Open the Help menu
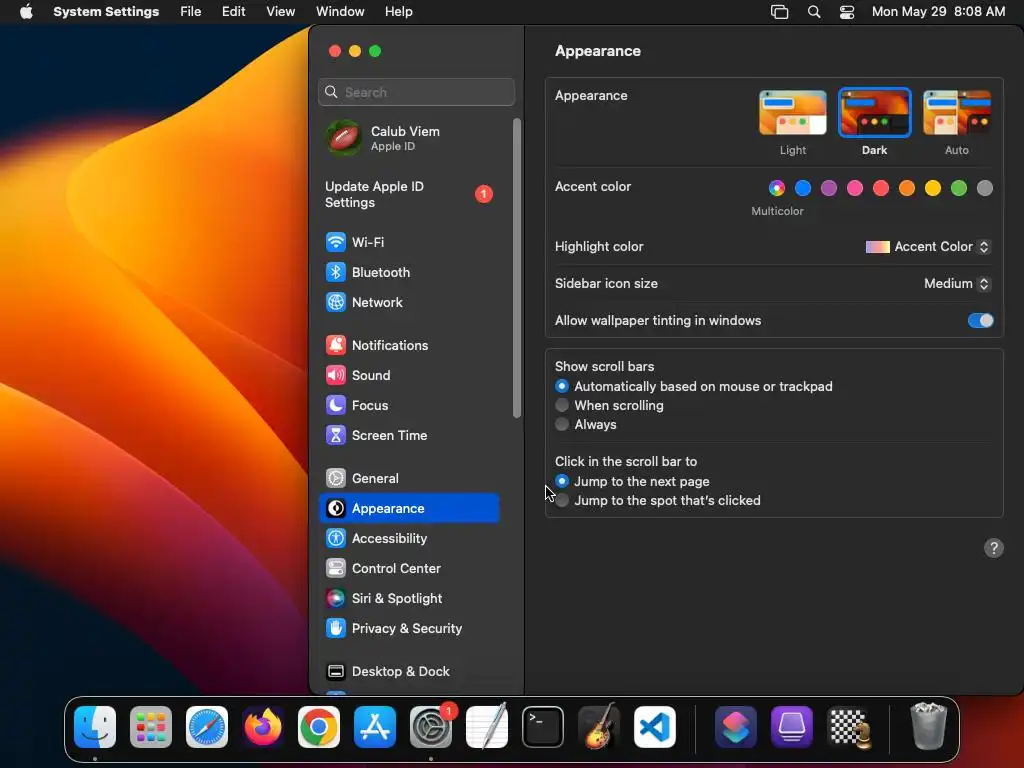1024x768 pixels. point(398,12)
